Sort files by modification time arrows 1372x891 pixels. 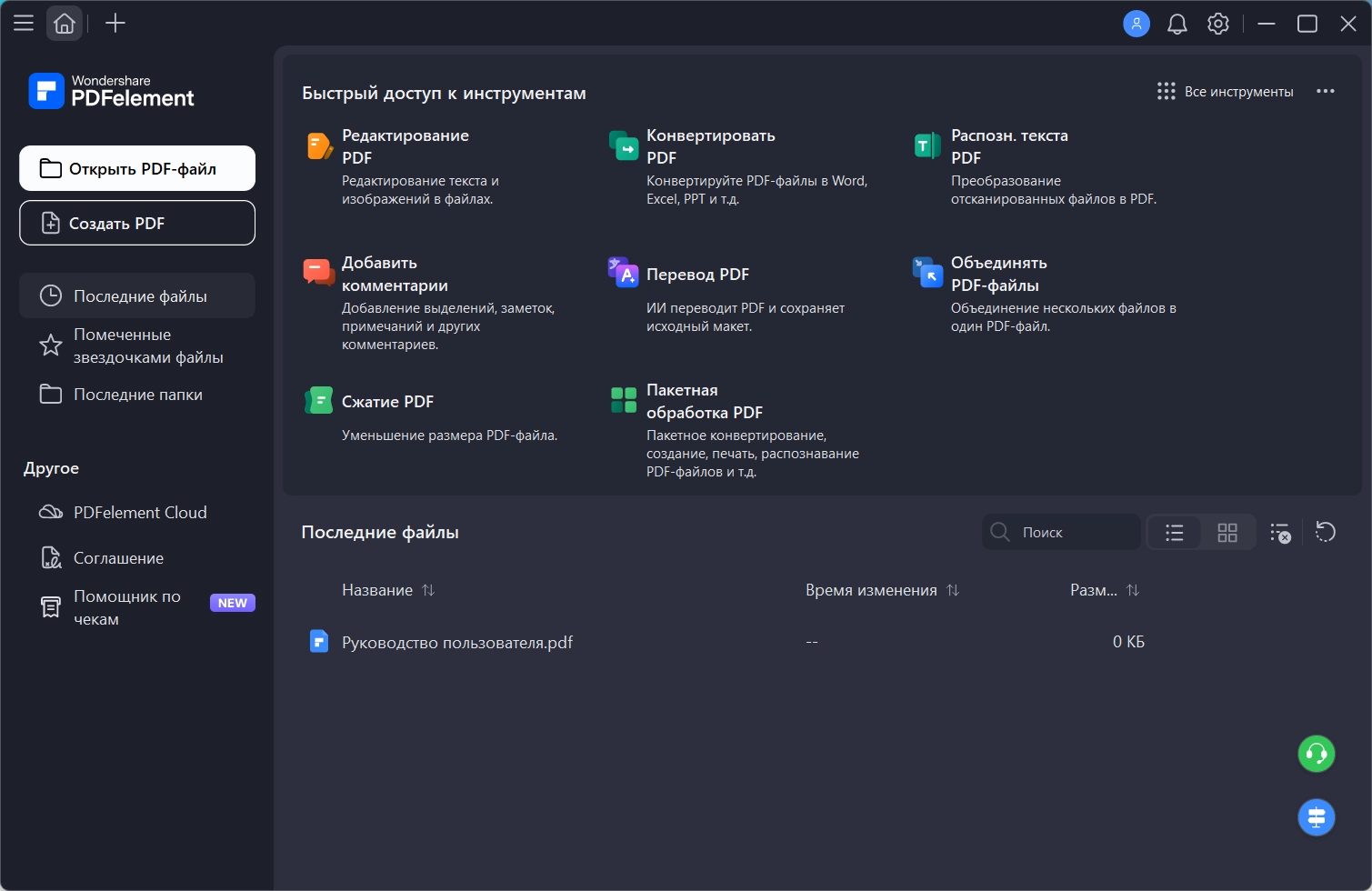click(x=953, y=590)
